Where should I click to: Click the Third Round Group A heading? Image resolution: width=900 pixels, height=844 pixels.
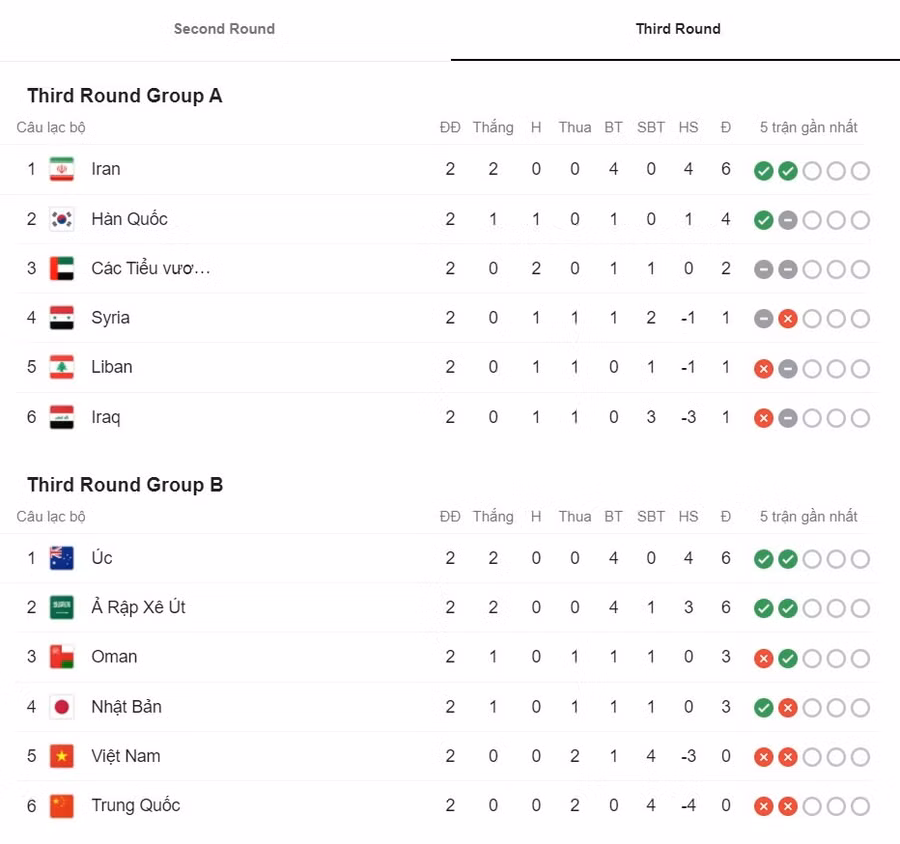[124, 95]
